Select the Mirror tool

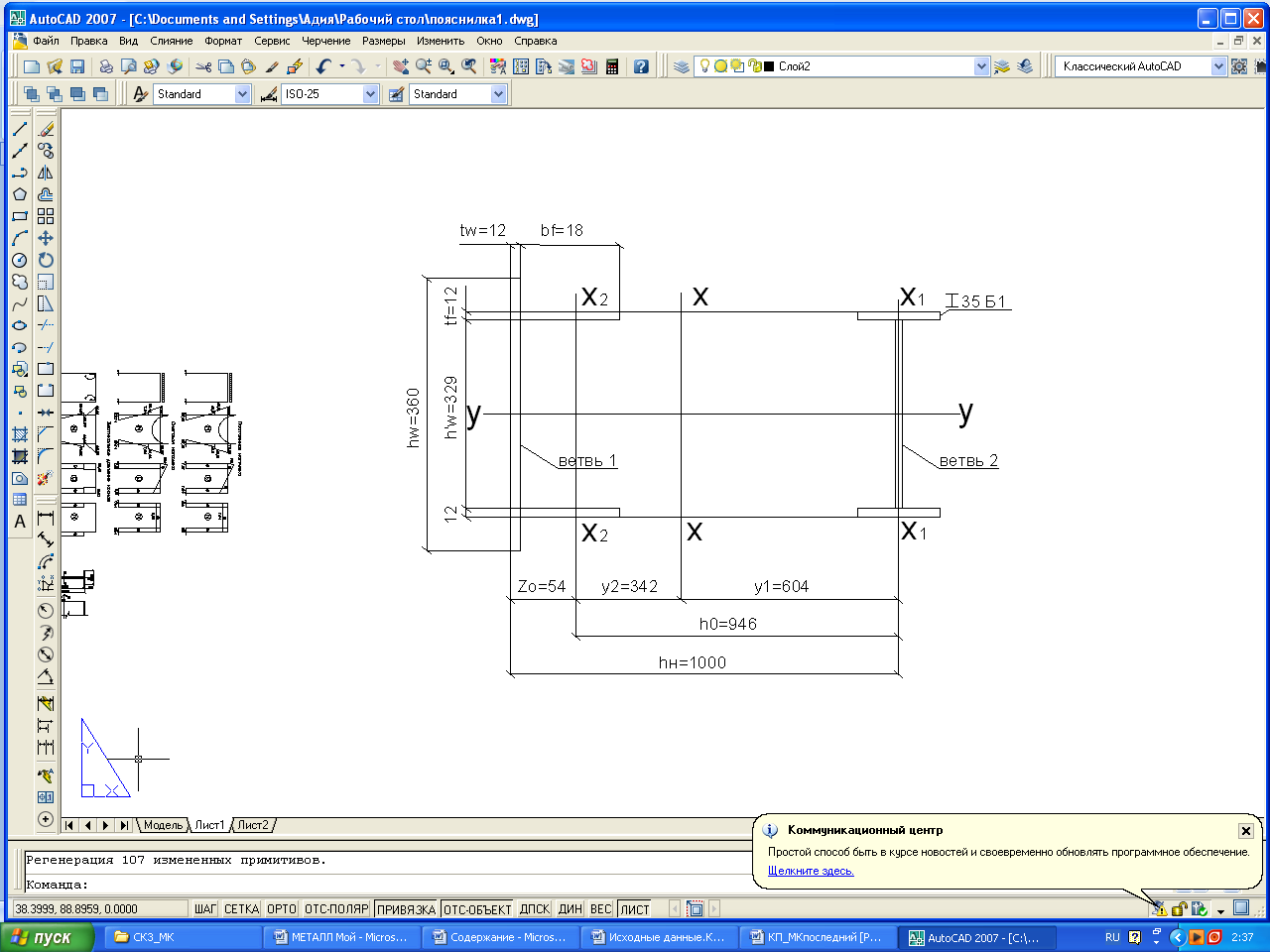46,173
